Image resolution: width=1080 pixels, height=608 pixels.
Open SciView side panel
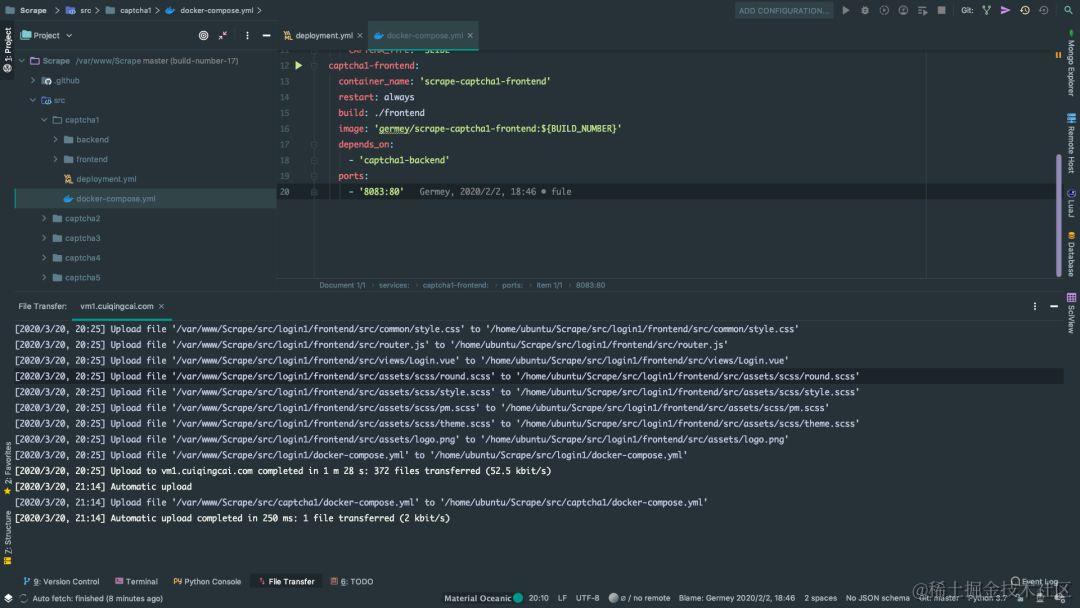coord(1071,313)
